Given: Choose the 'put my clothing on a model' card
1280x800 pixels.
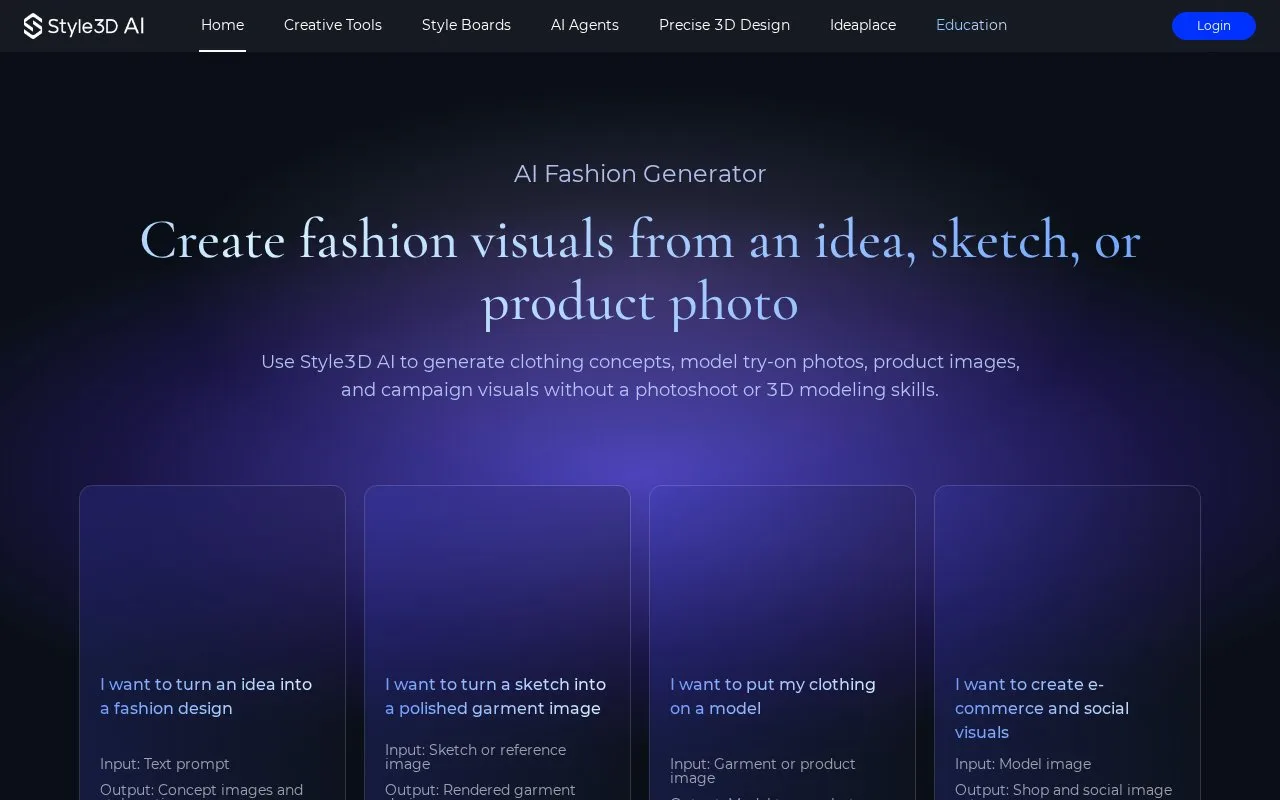Looking at the screenshot, I should pos(782,642).
